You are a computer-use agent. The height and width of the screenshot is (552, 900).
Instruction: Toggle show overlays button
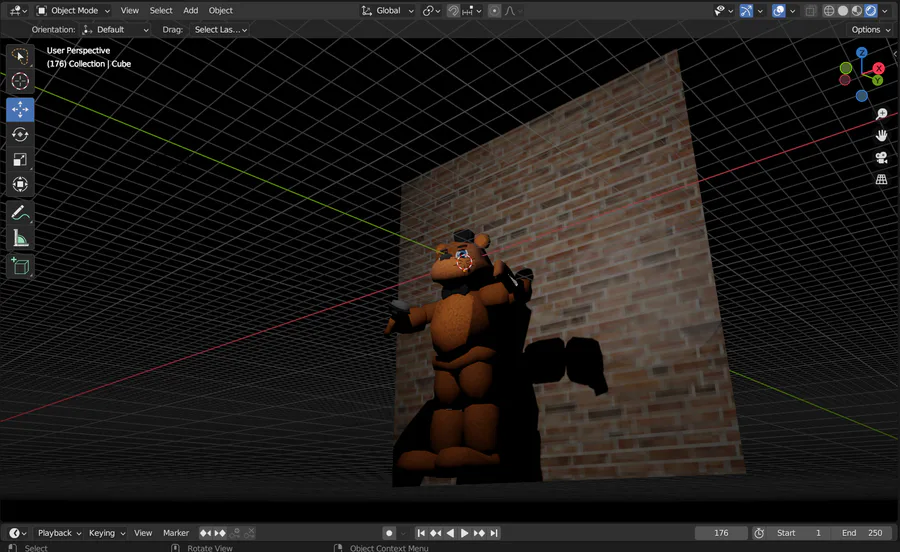(x=778, y=10)
